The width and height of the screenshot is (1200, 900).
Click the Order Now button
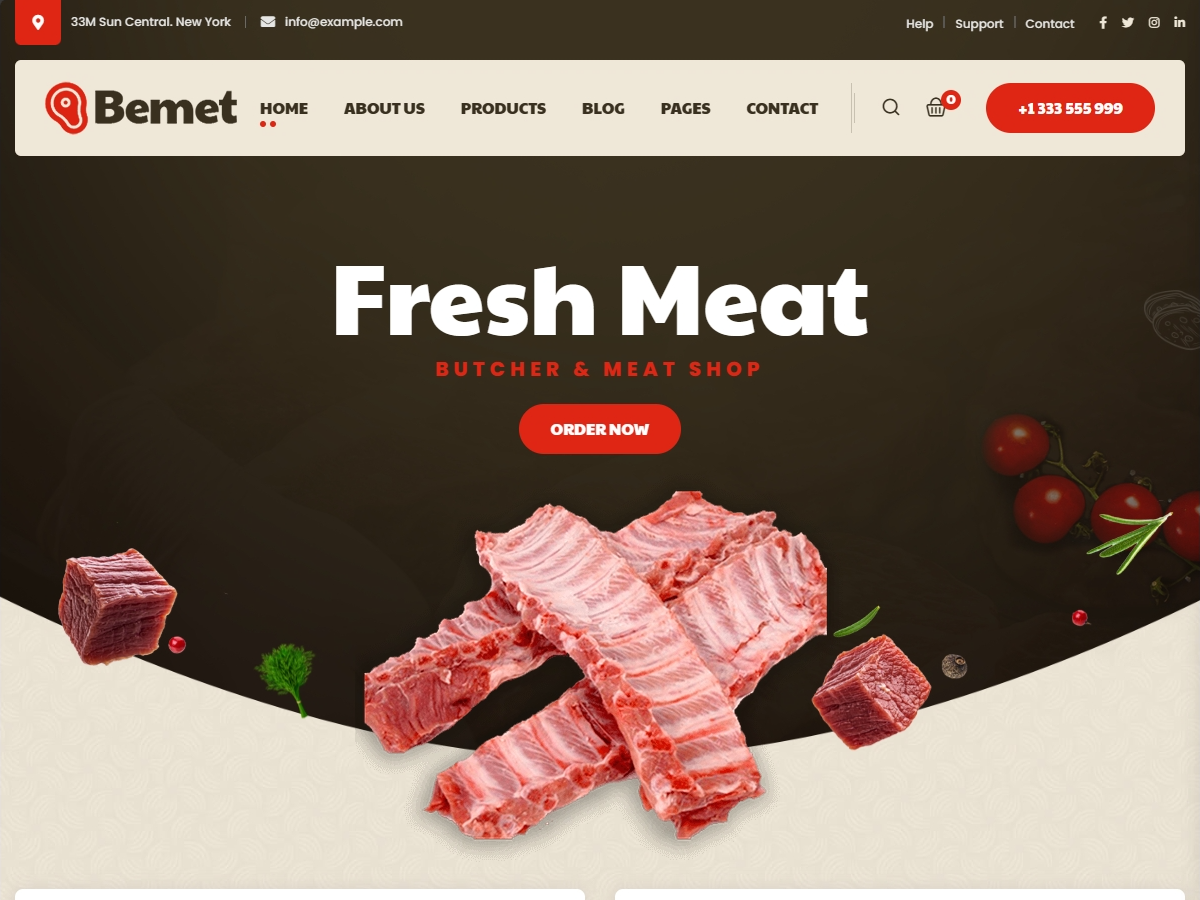click(600, 429)
